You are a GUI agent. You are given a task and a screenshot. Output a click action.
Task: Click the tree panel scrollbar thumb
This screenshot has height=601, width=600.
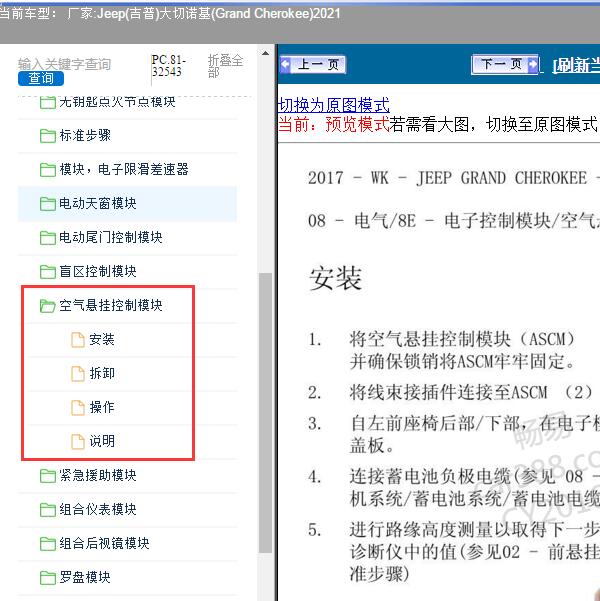click(x=265, y=413)
